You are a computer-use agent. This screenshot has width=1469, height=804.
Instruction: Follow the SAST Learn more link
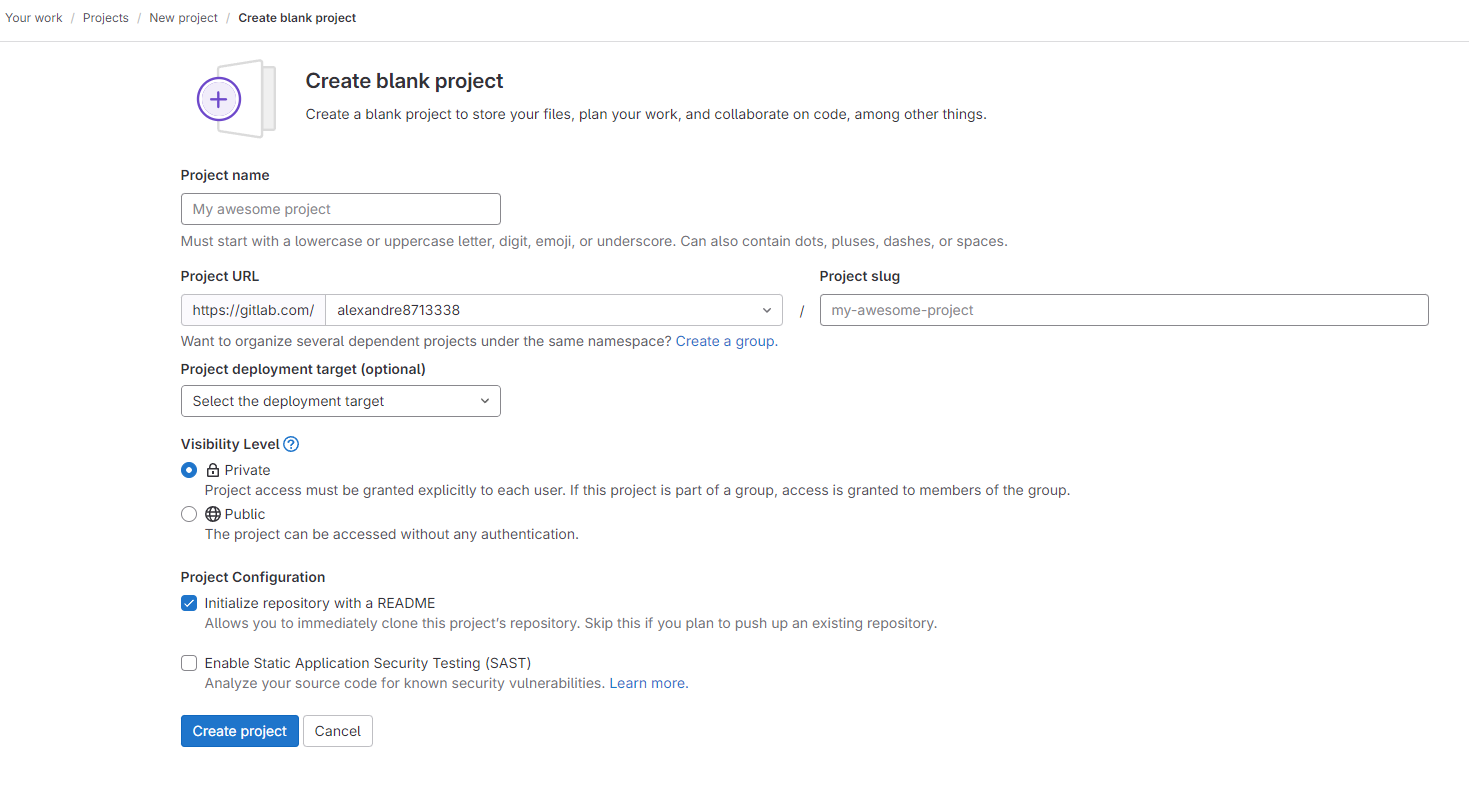[647, 683]
